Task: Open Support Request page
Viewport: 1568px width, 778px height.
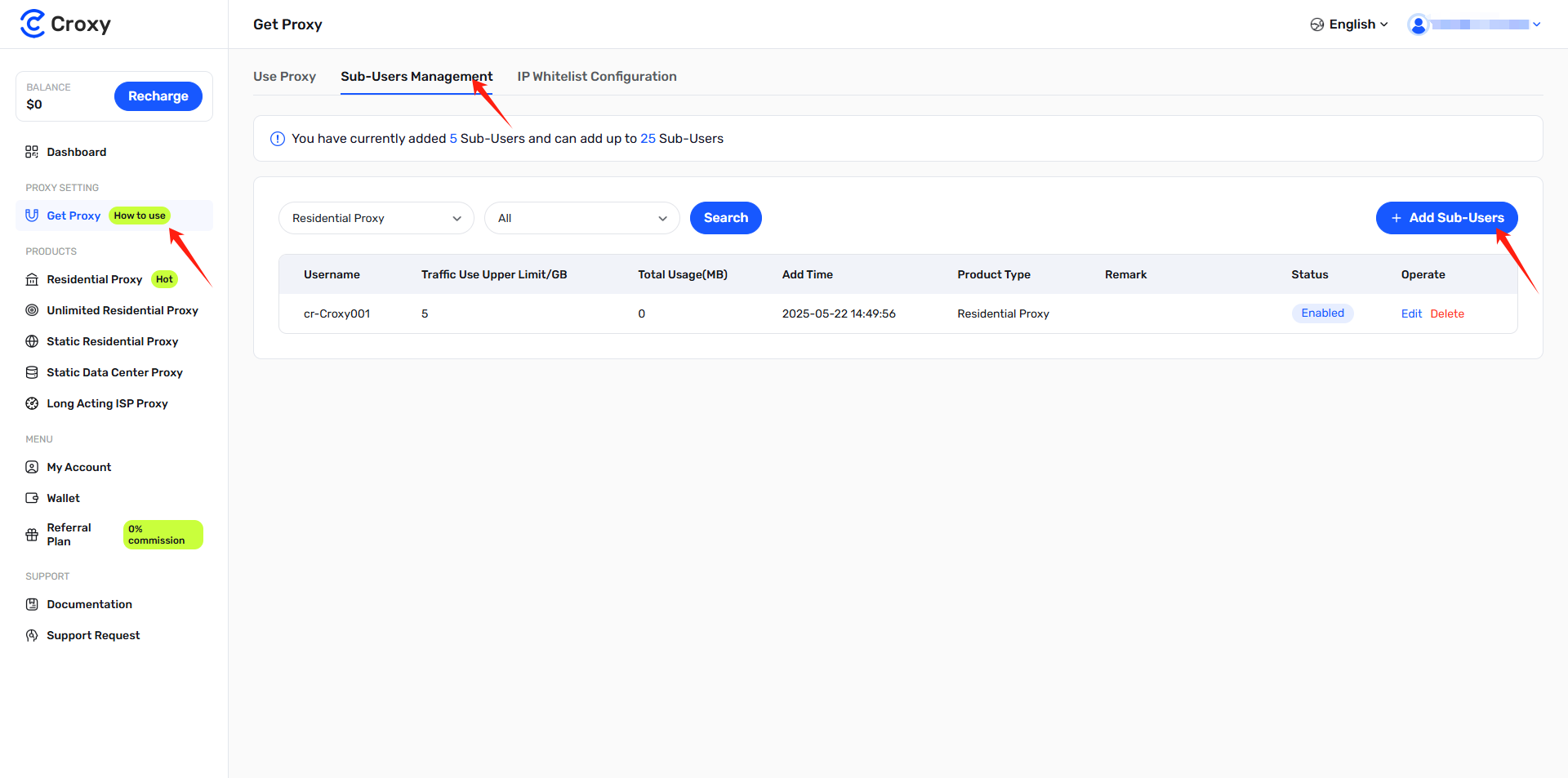Action: point(93,635)
